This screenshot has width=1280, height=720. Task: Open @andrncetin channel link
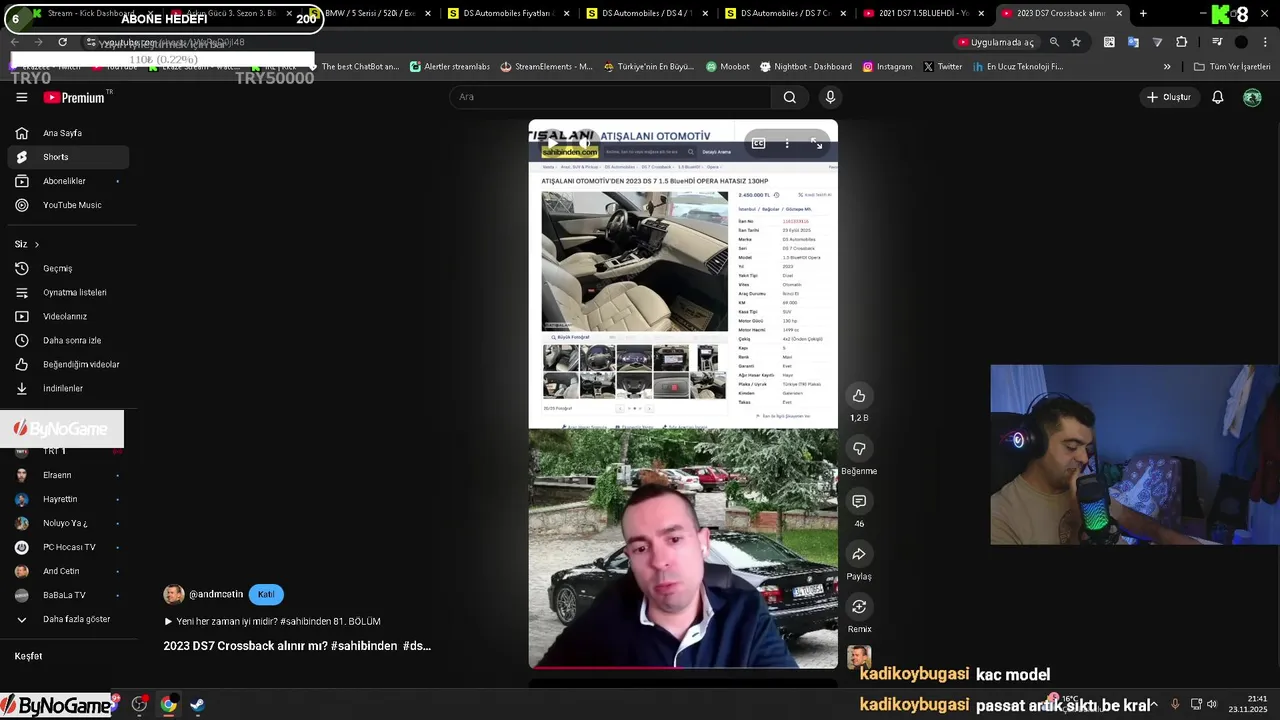point(216,594)
